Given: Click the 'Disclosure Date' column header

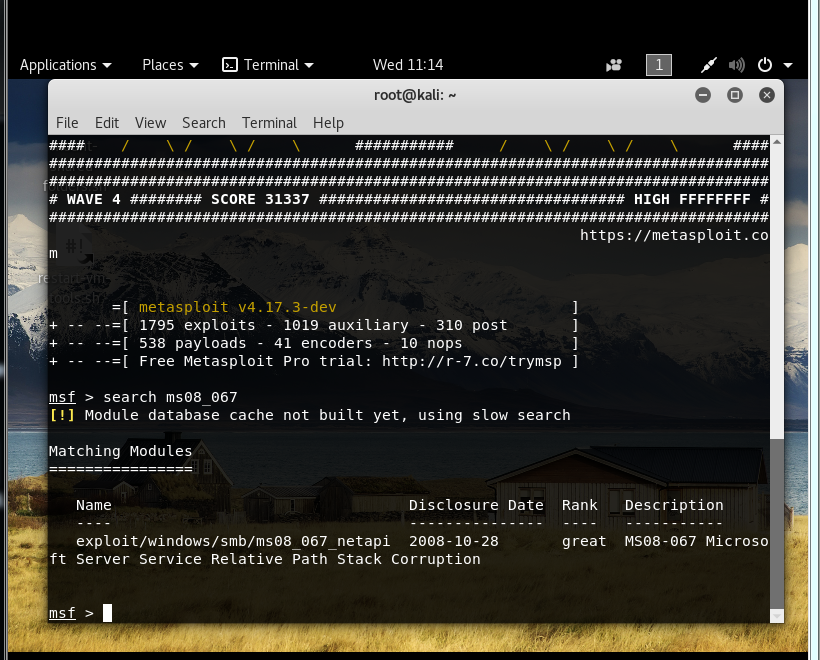Looking at the screenshot, I should tap(476, 505).
